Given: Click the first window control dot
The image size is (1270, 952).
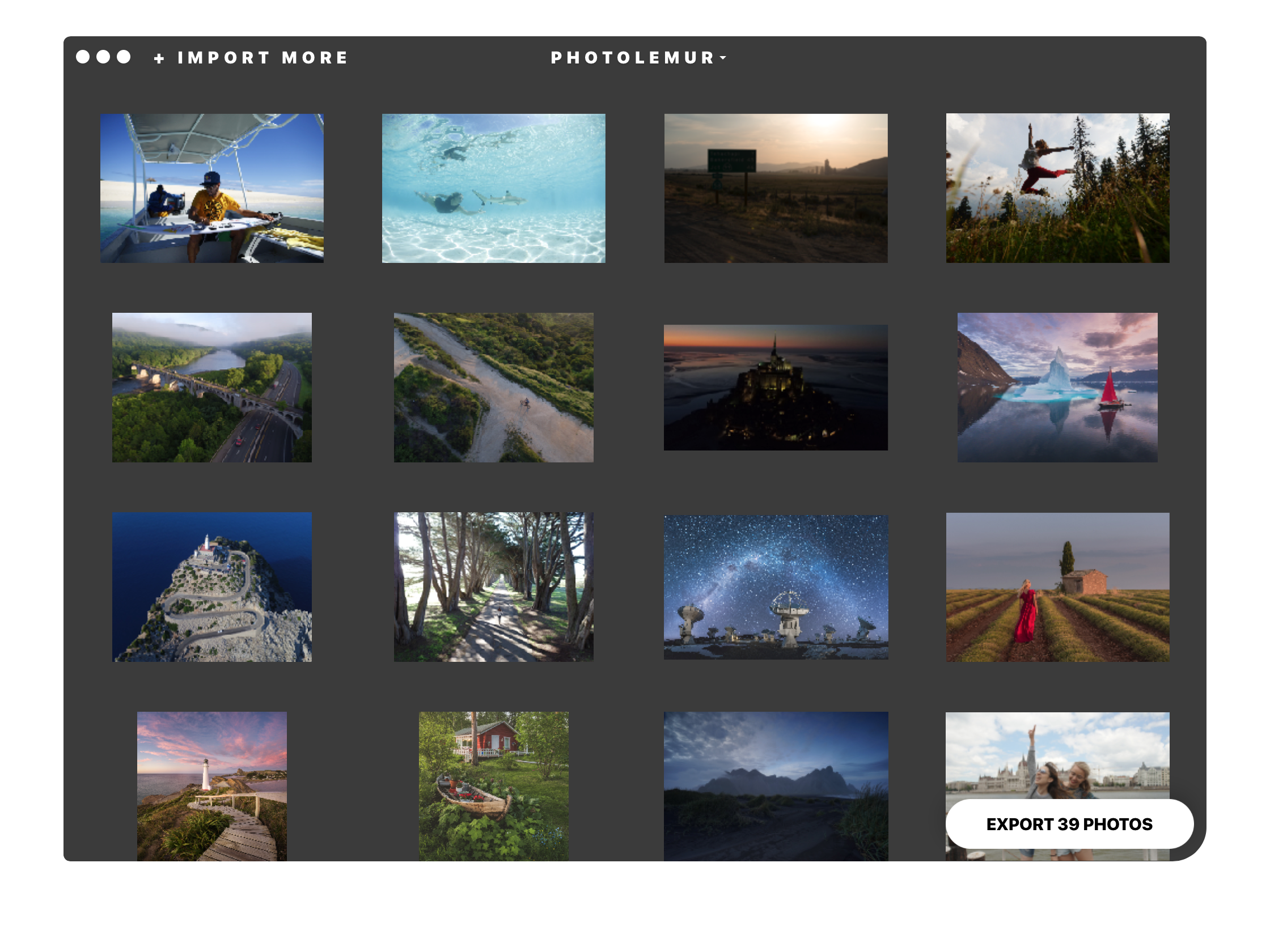Looking at the screenshot, I should 83,57.
